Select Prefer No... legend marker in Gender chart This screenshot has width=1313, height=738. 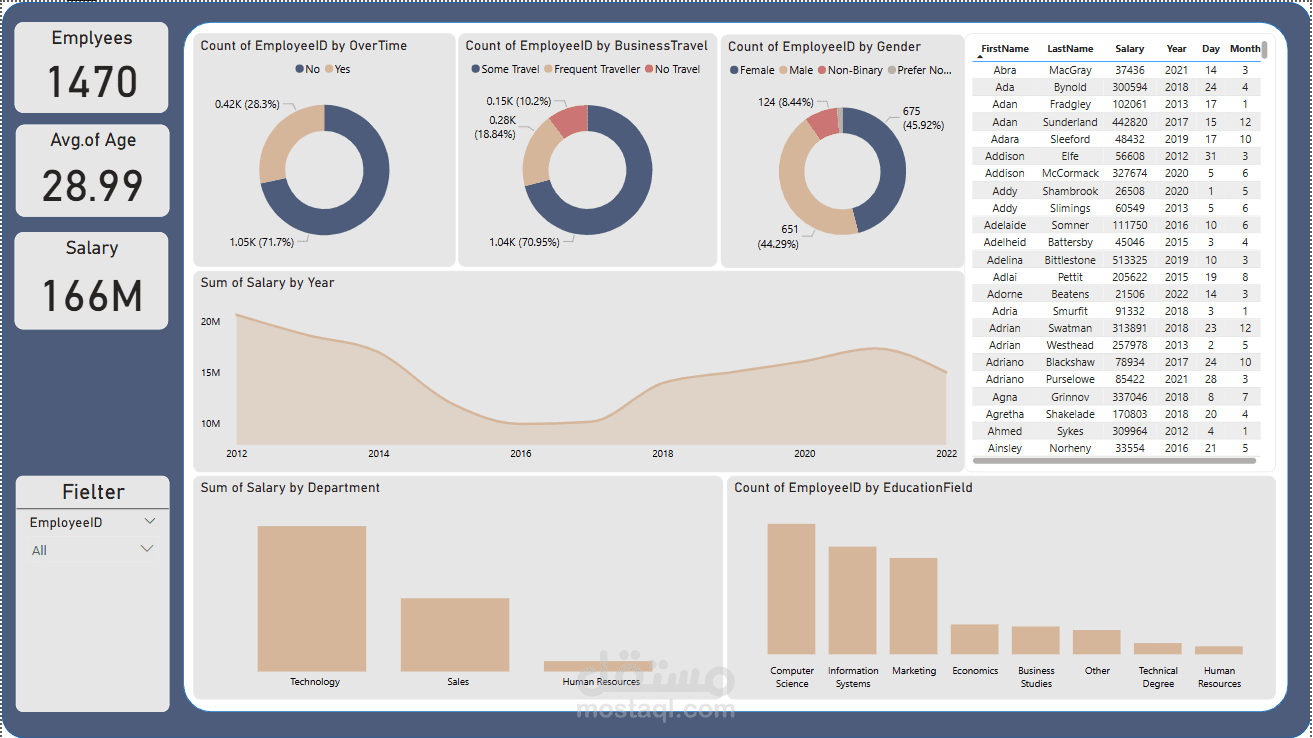891,70
